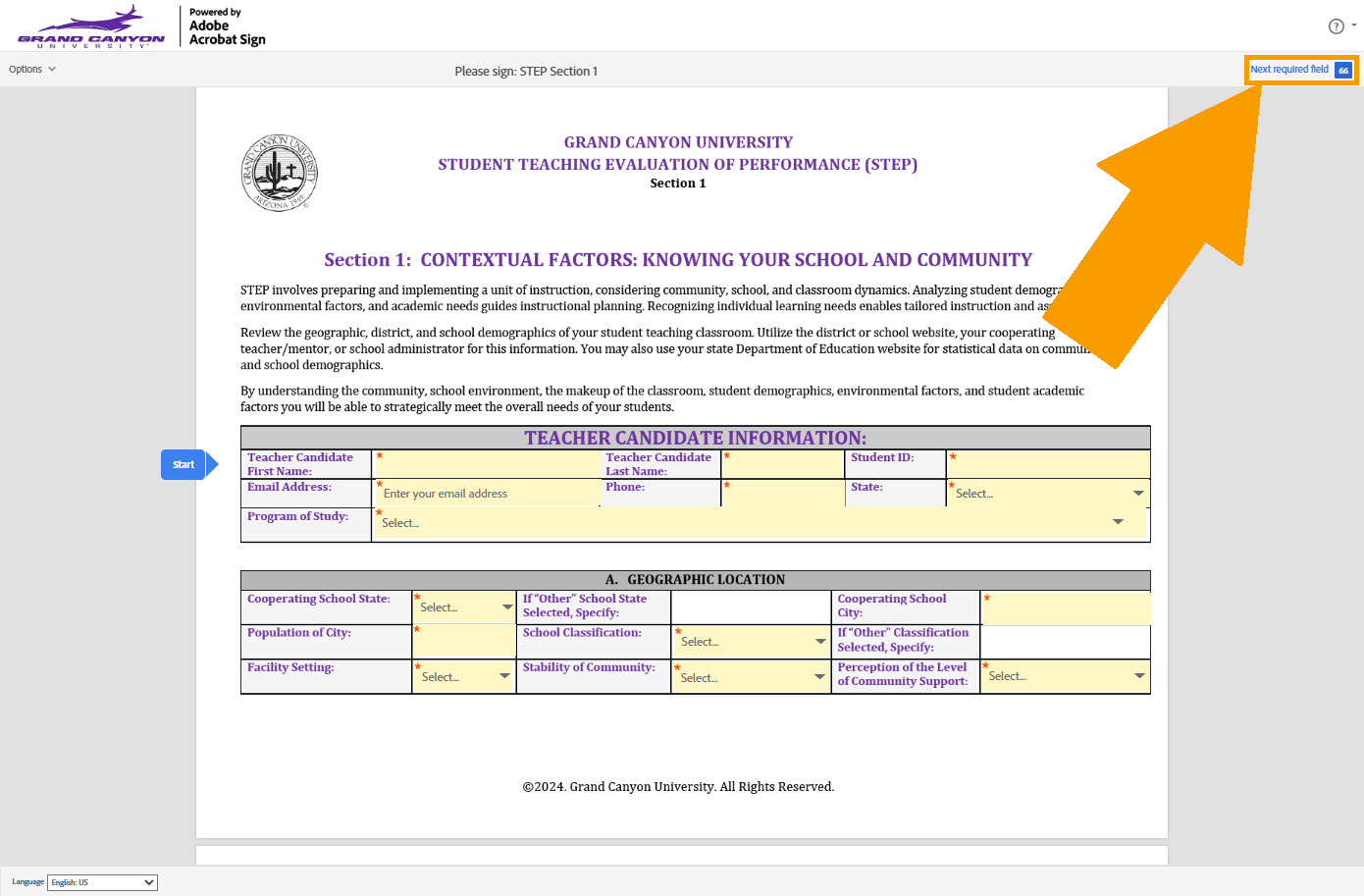Click the 'Population of City:' label
This screenshot has height=896, width=1364.
click(299, 633)
